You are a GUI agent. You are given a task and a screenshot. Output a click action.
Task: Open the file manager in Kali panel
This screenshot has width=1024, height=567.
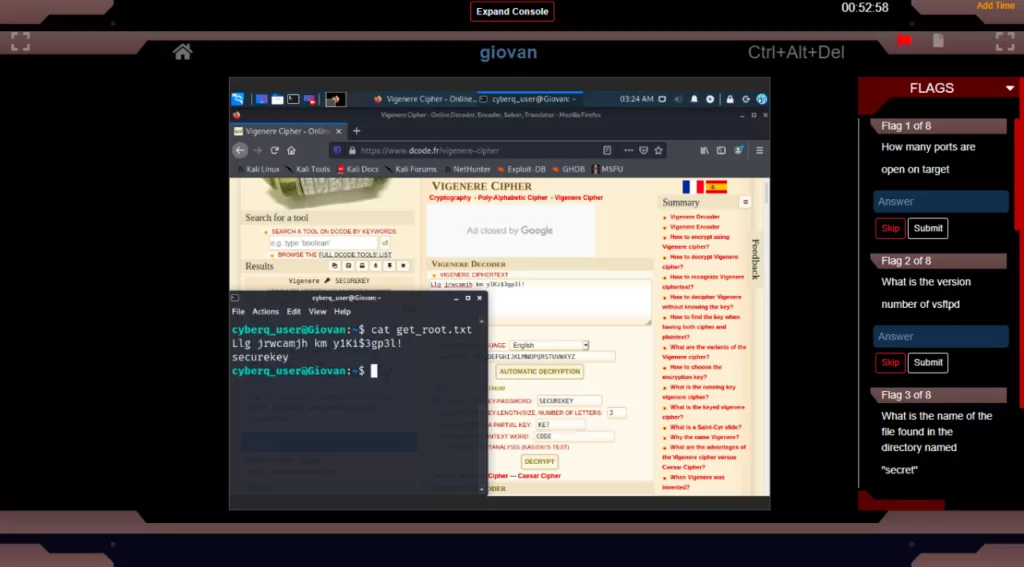point(278,99)
